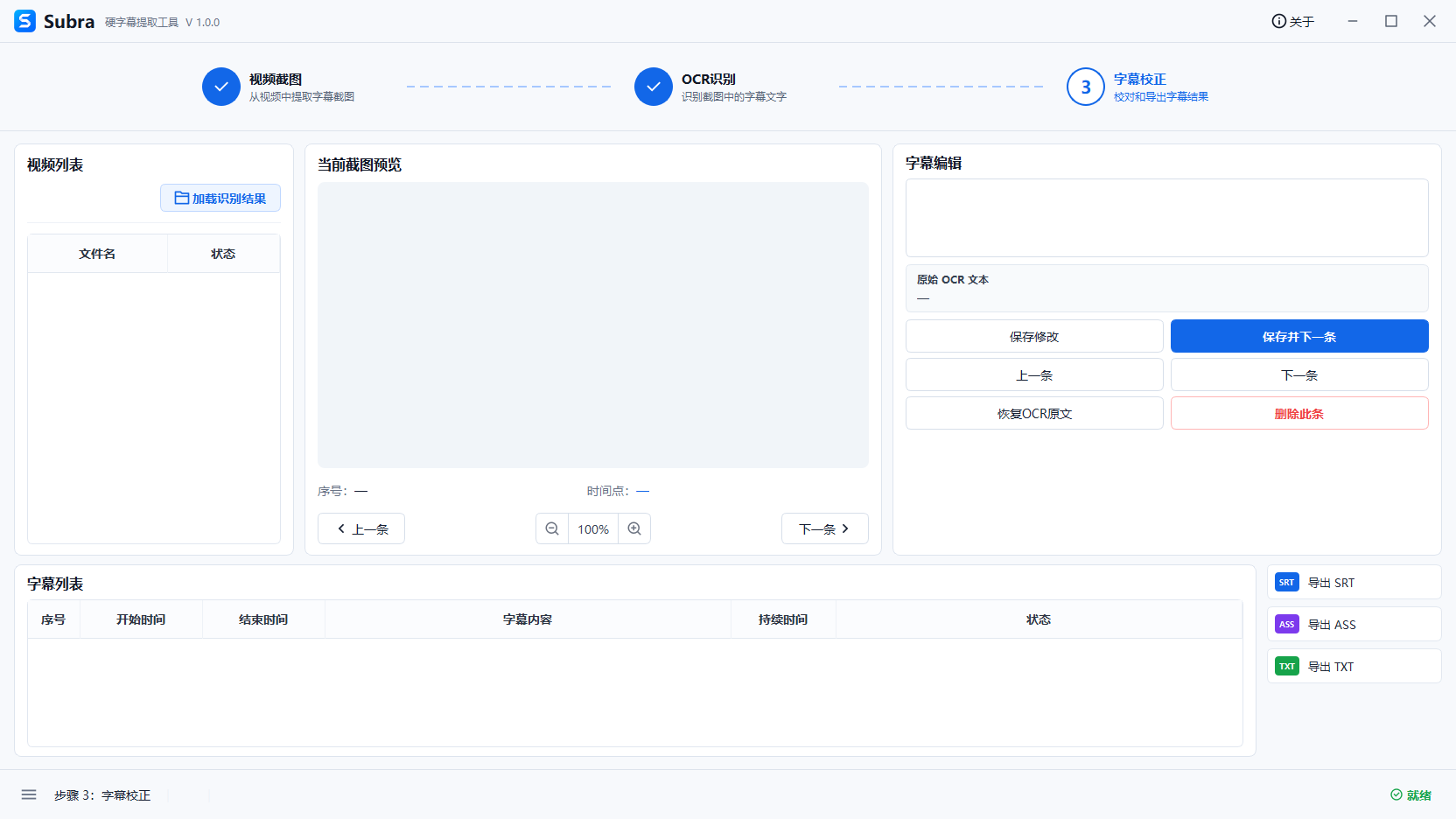
Task: Zoom in the screenshot preview
Action: (x=634, y=528)
